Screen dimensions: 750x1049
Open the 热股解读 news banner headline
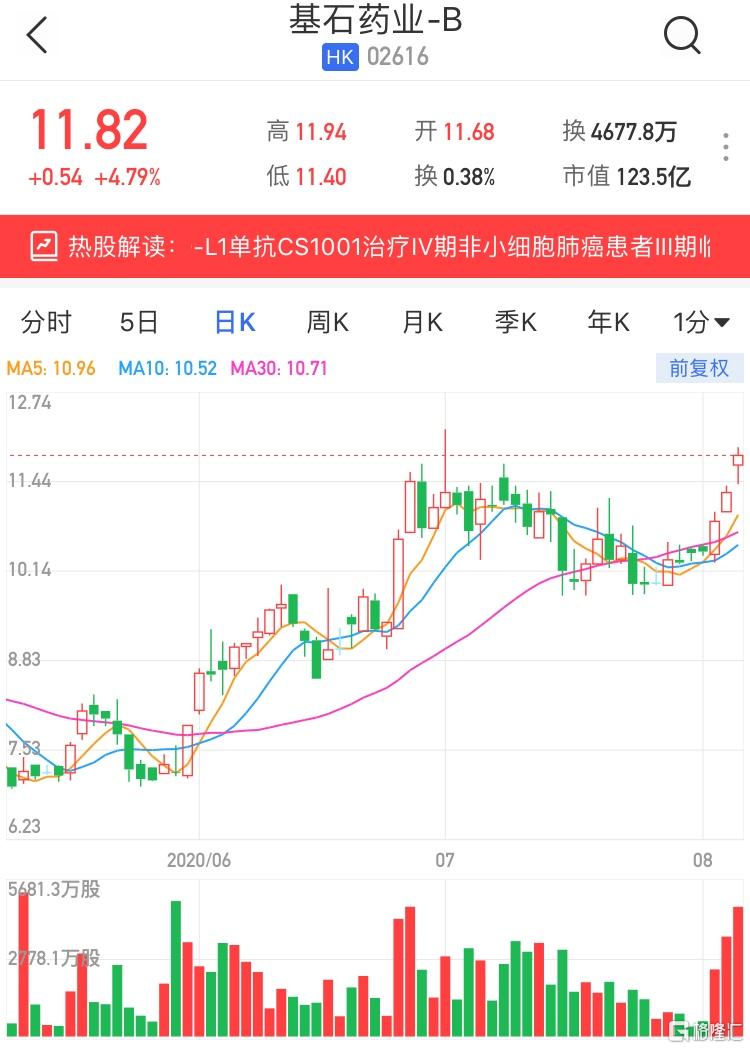coord(452,247)
